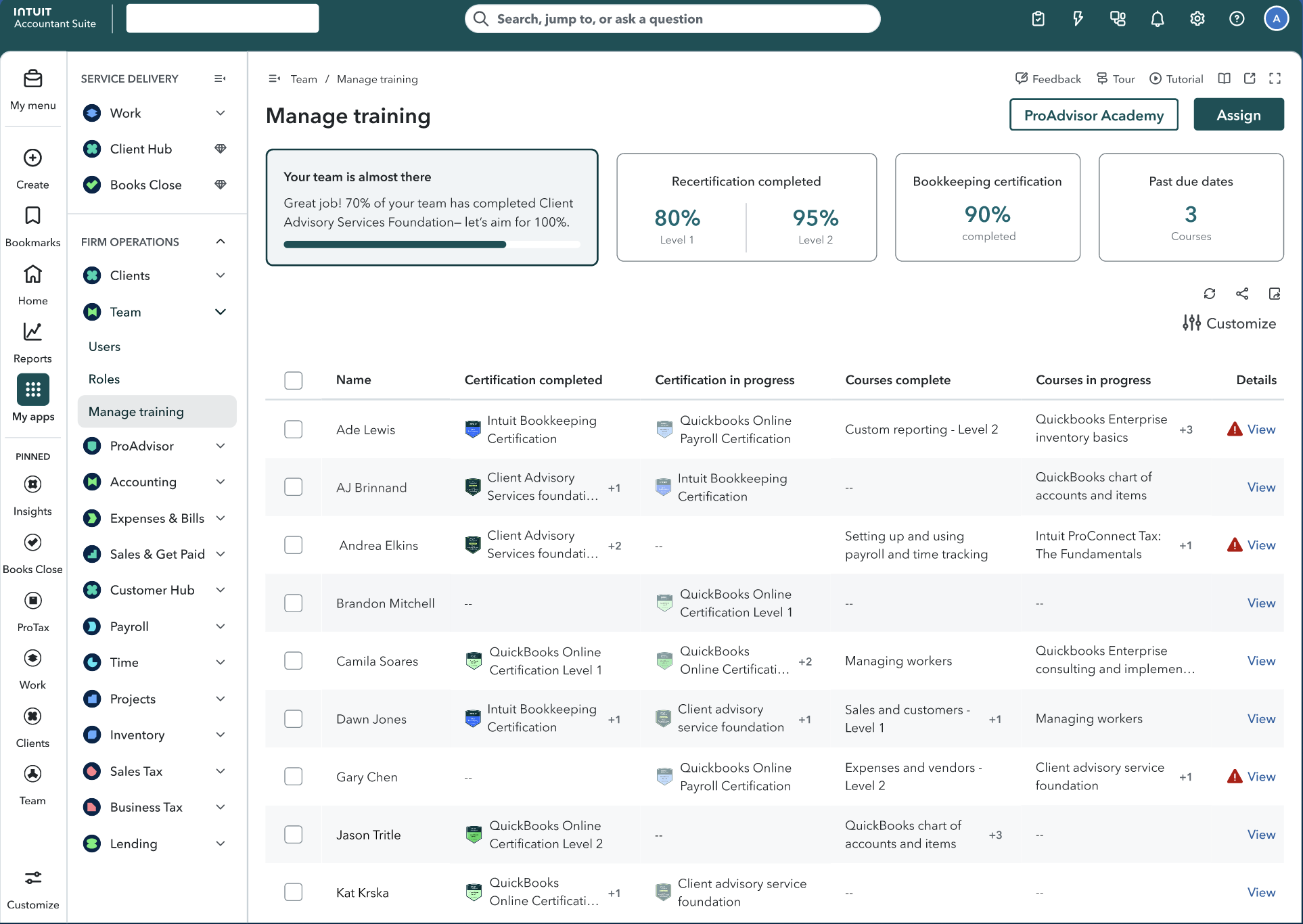Expand the Inventory sidebar section
The height and width of the screenshot is (924, 1303).
pos(221,735)
